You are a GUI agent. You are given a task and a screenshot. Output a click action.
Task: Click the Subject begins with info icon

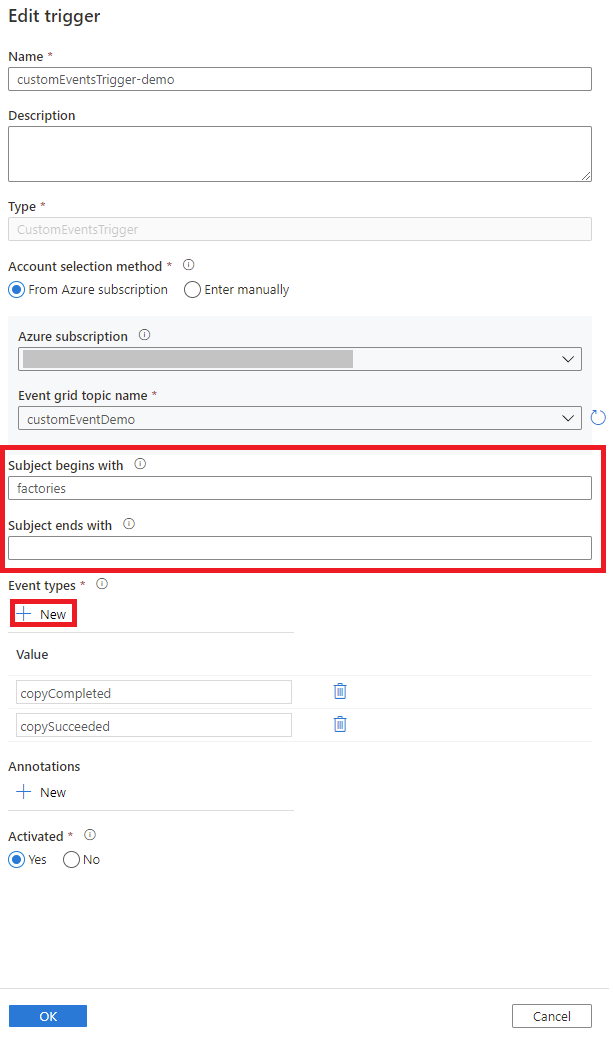(140, 464)
